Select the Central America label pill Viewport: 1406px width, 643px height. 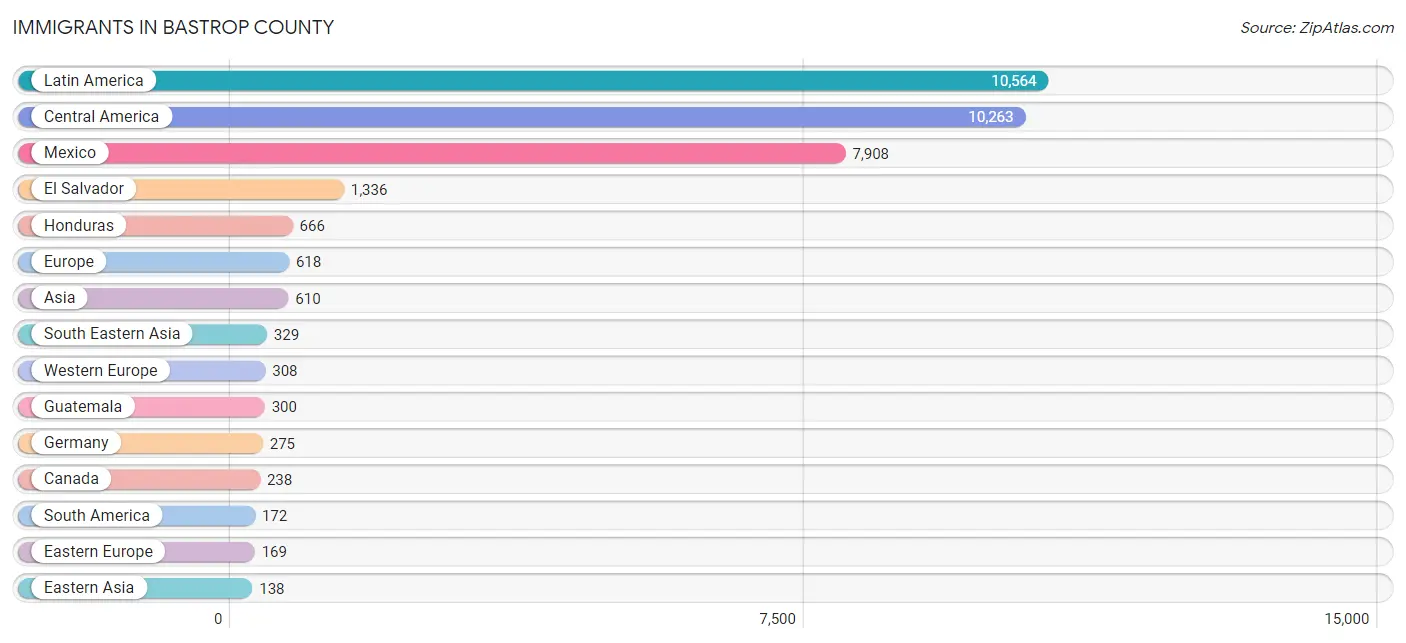[x=101, y=117]
